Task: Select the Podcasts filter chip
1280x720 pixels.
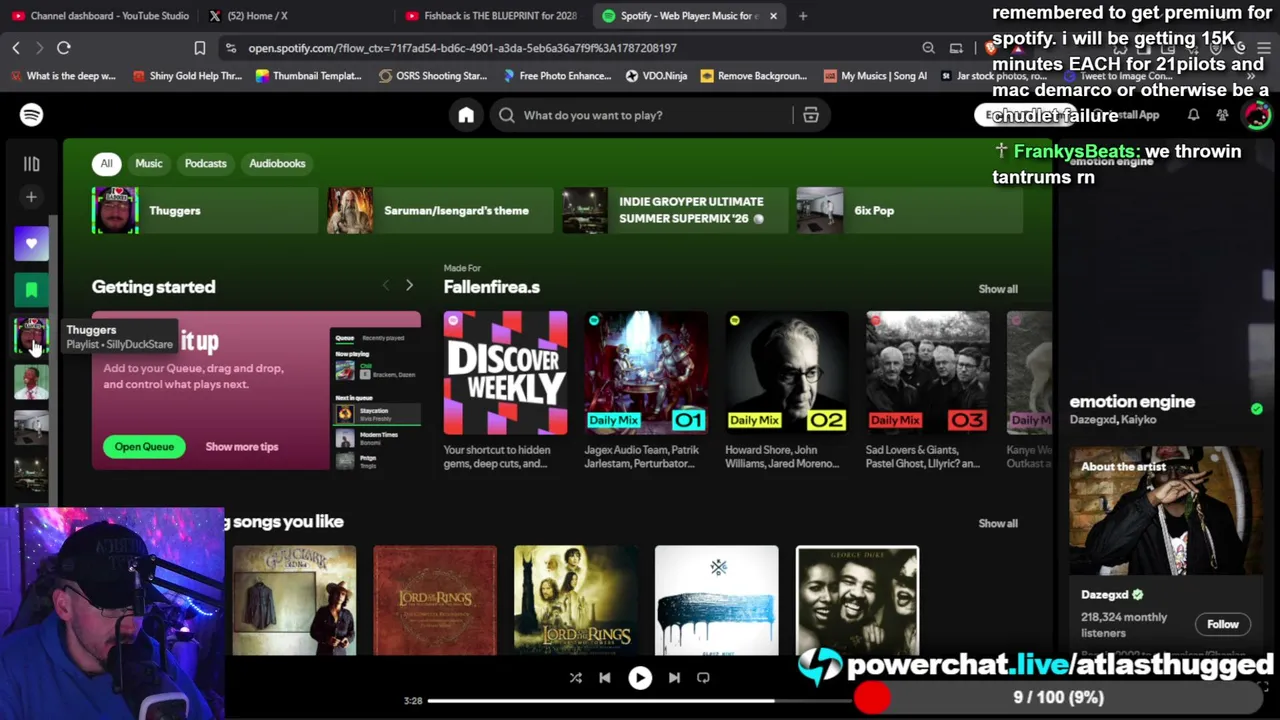Action: coord(206,163)
